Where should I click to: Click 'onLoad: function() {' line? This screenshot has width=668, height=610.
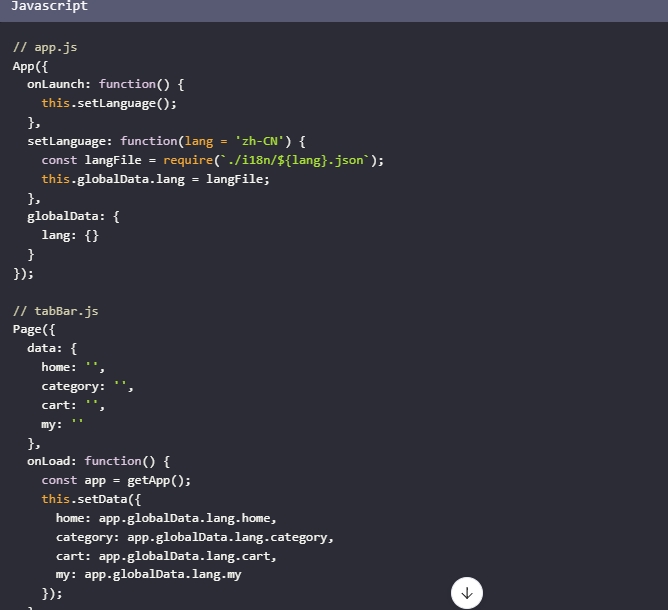tap(98, 461)
